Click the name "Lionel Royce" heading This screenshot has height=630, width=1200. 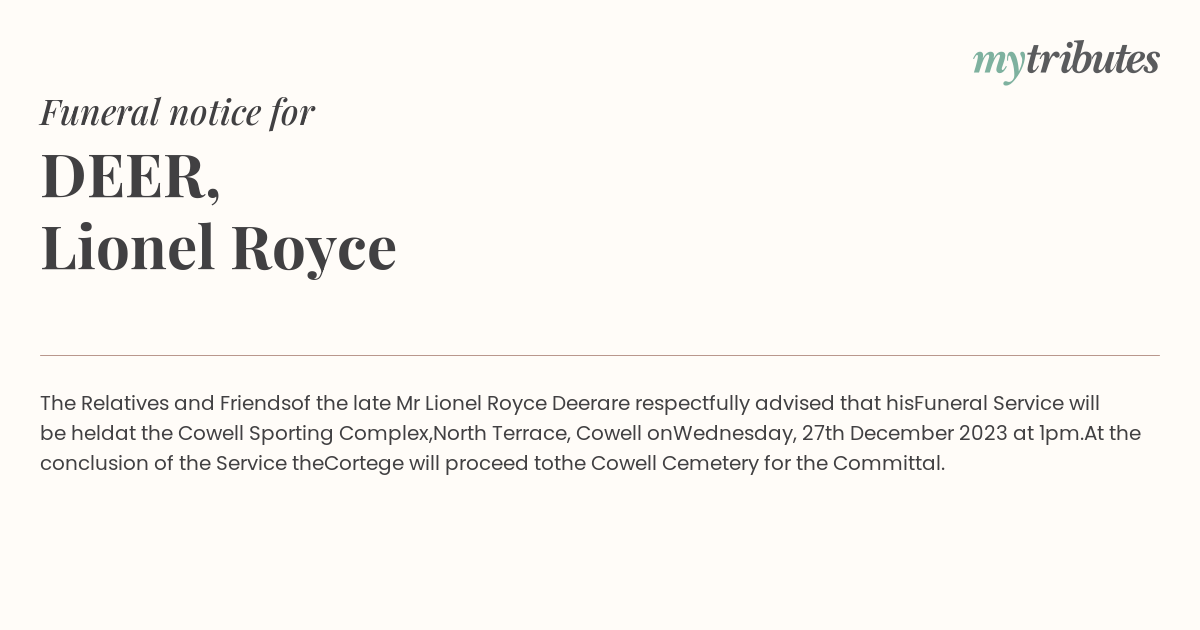click(x=218, y=248)
